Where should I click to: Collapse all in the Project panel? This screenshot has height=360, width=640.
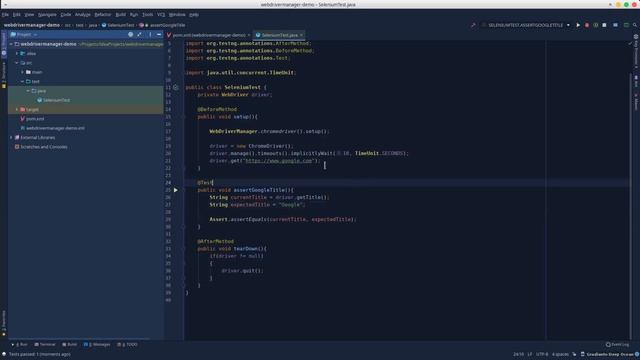coord(140,35)
